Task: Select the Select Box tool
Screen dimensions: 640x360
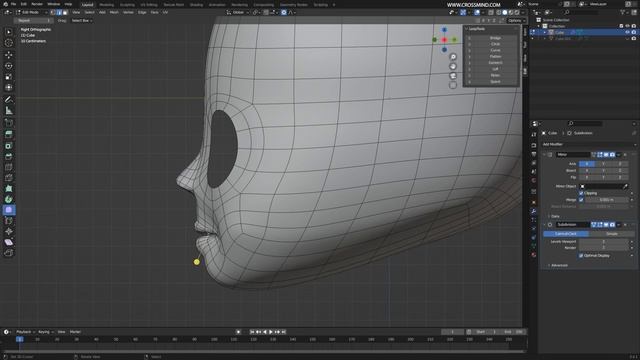Action: [x=9, y=32]
